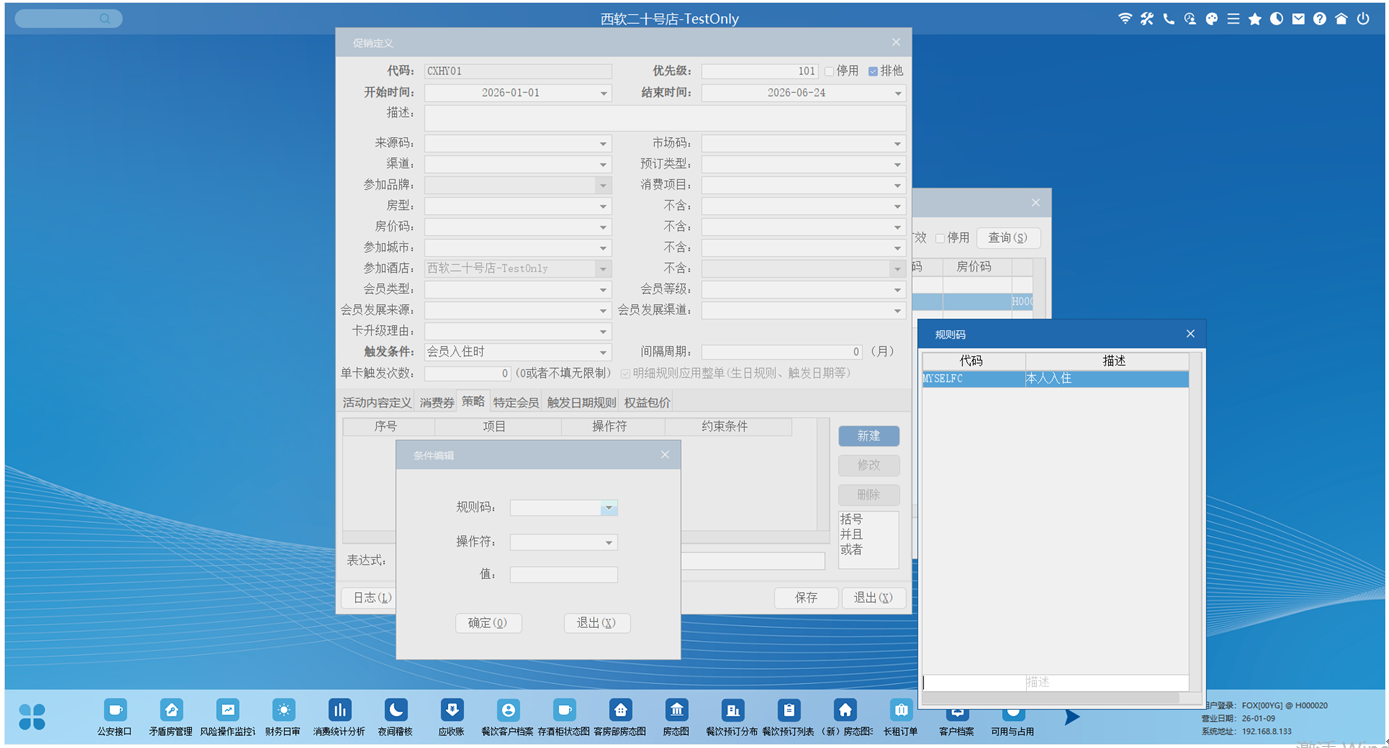Select the MYSELFC 本人入住 row

1055,379
